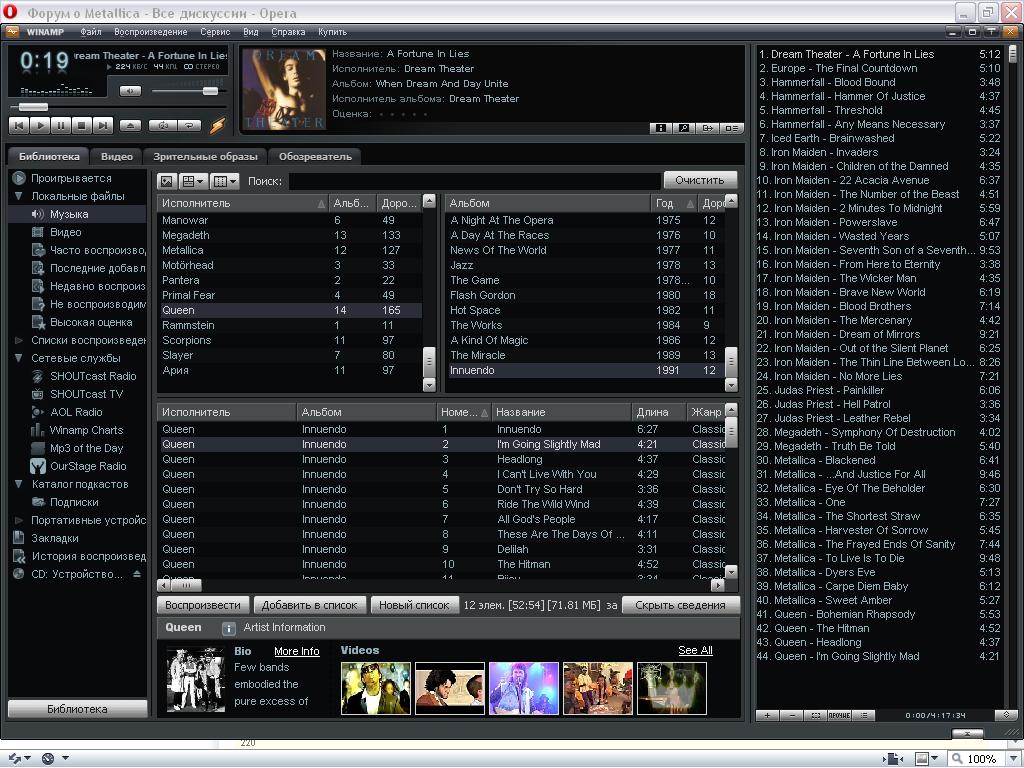
Task: Toggle repeat playback mode
Action: tap(188, 126)
